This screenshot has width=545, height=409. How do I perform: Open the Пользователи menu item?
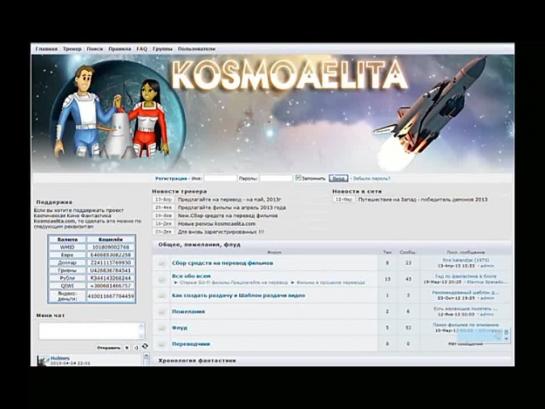[x=197, y=49]
